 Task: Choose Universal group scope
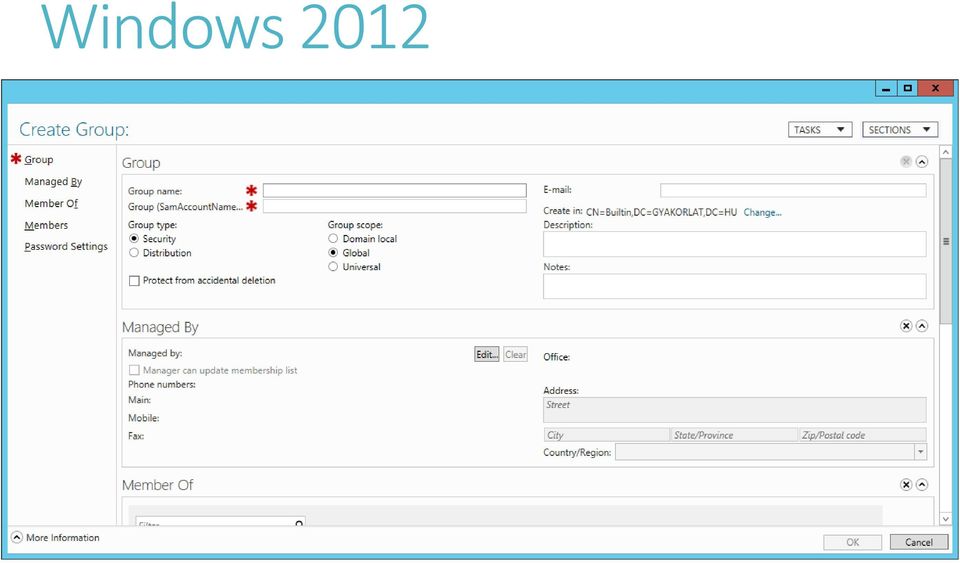point(333,267)
